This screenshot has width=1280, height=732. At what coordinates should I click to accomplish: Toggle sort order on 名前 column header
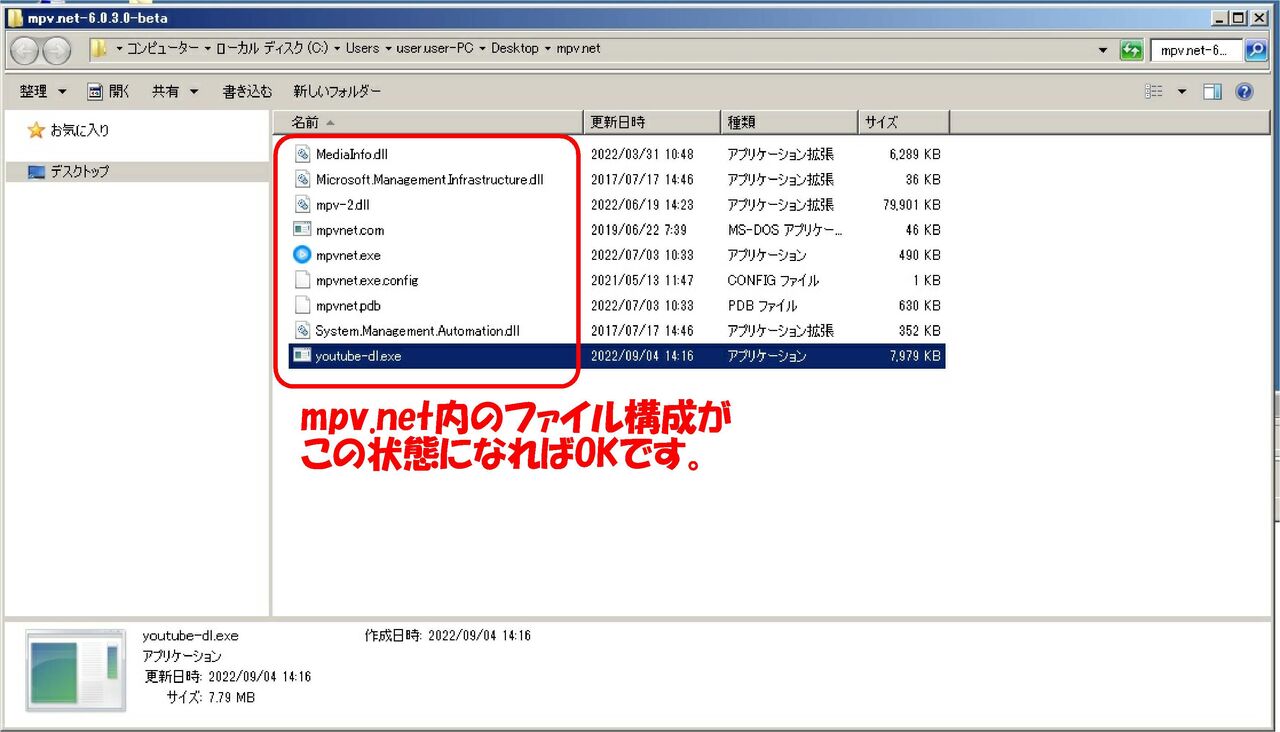[310, 121]
